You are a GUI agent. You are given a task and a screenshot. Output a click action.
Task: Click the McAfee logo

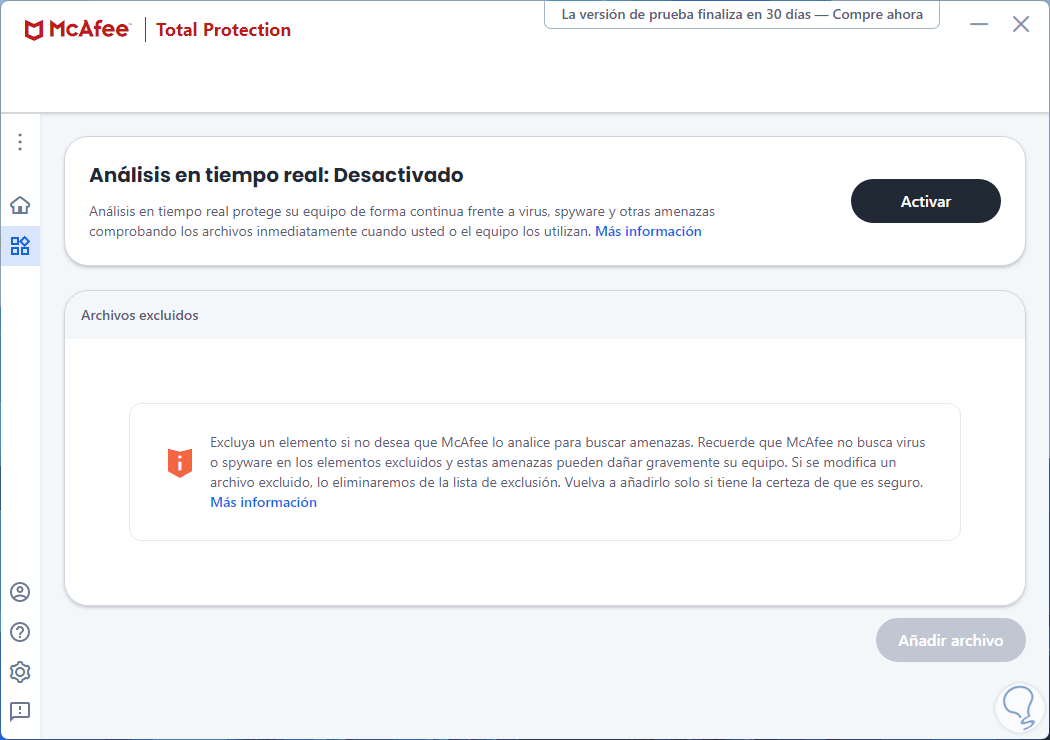(77, 29)
